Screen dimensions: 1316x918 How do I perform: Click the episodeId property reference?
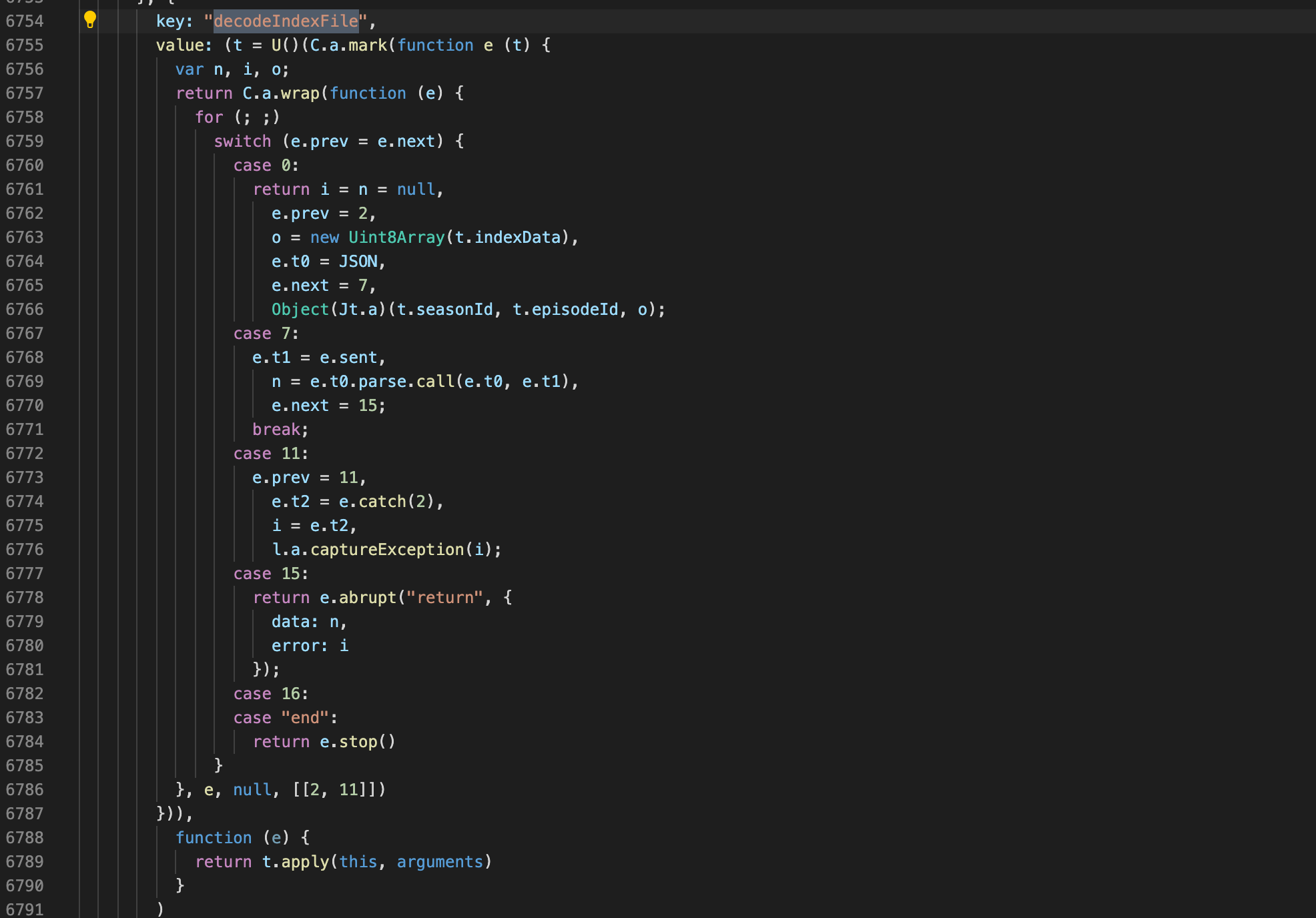coord(575,310)
